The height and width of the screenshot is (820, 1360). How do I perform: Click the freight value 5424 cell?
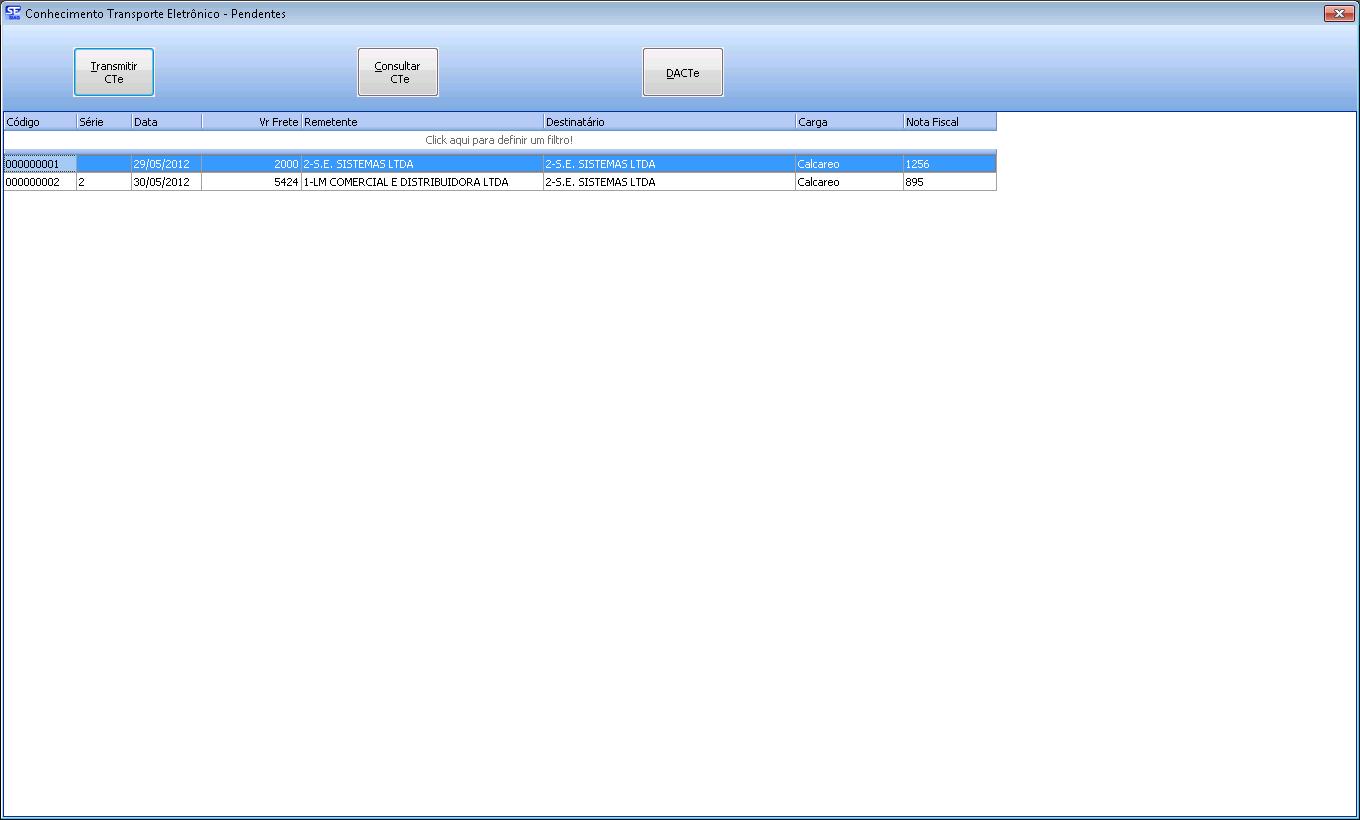[x=252, y=182]
